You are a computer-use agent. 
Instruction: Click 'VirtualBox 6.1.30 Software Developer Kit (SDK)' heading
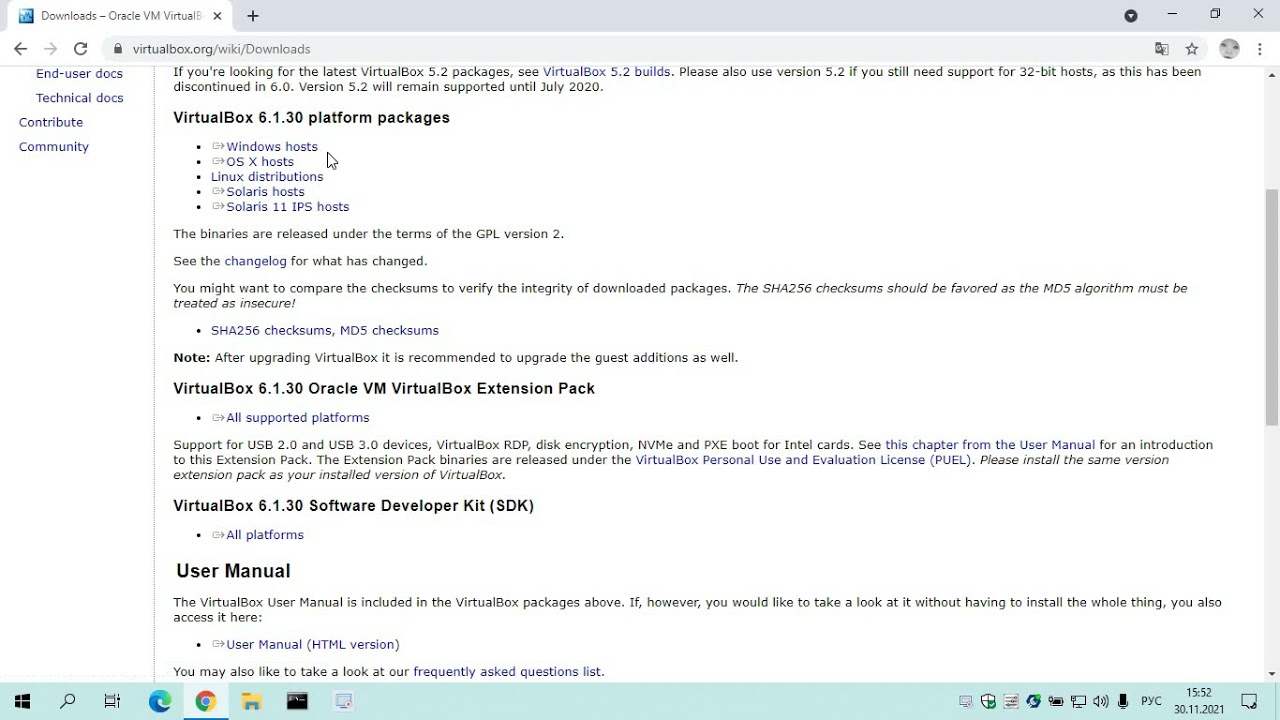[353, 506]
